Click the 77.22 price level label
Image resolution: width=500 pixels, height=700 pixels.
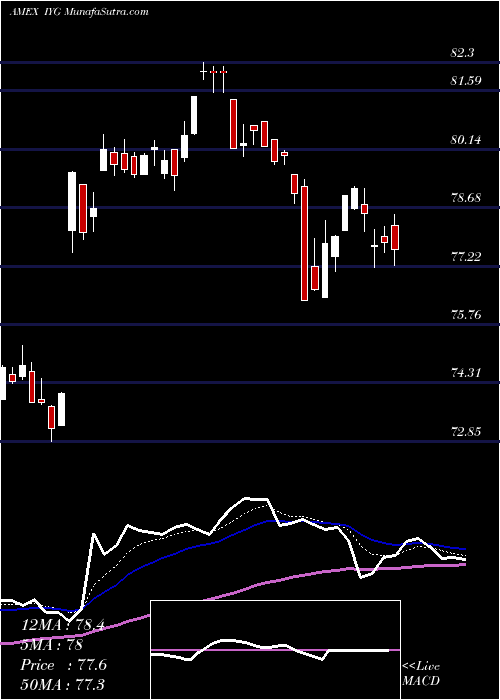click(x=466, y=256)
